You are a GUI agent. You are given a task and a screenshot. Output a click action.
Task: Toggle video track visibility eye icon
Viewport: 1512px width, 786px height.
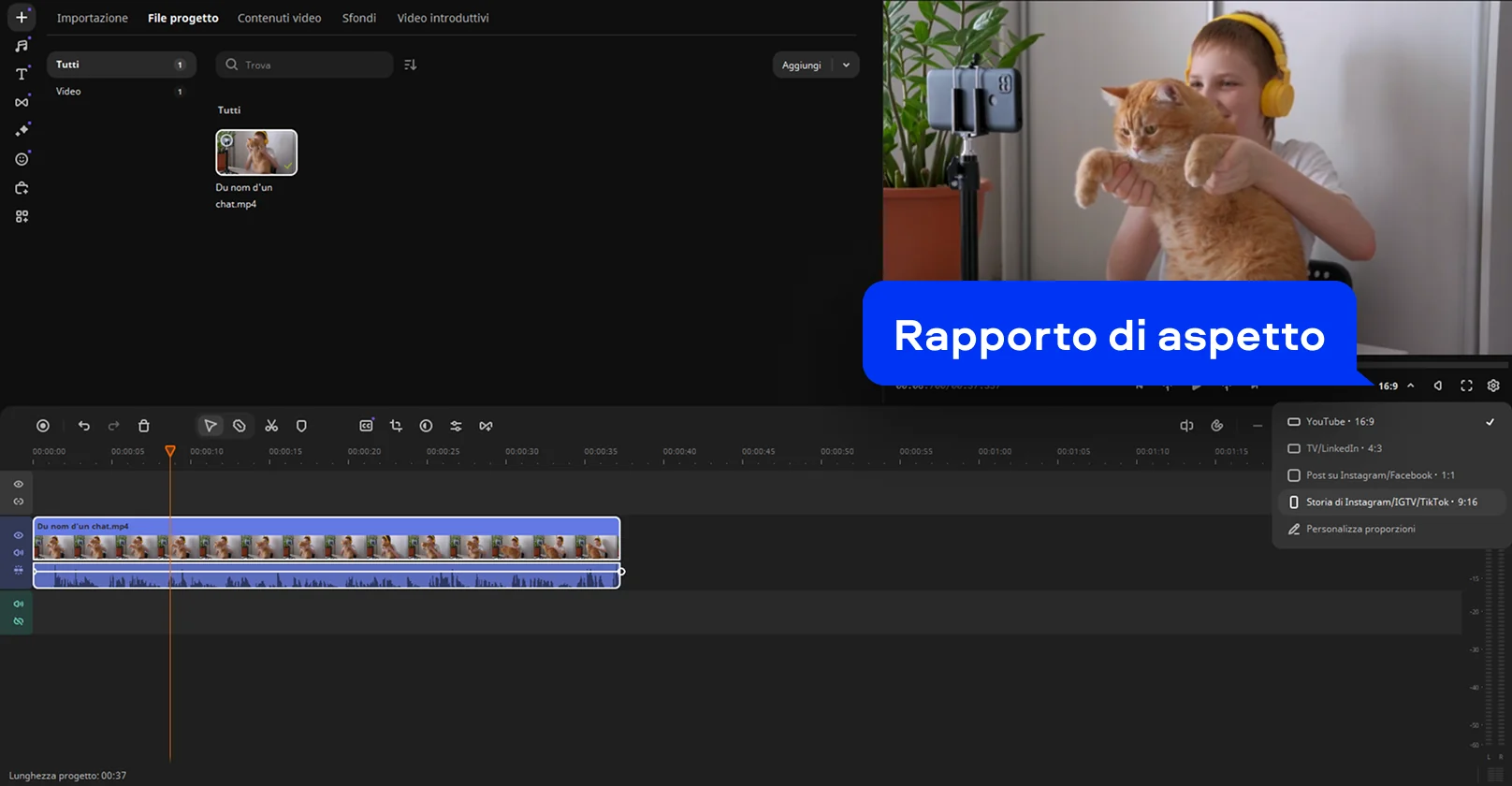tap(18, 535)
